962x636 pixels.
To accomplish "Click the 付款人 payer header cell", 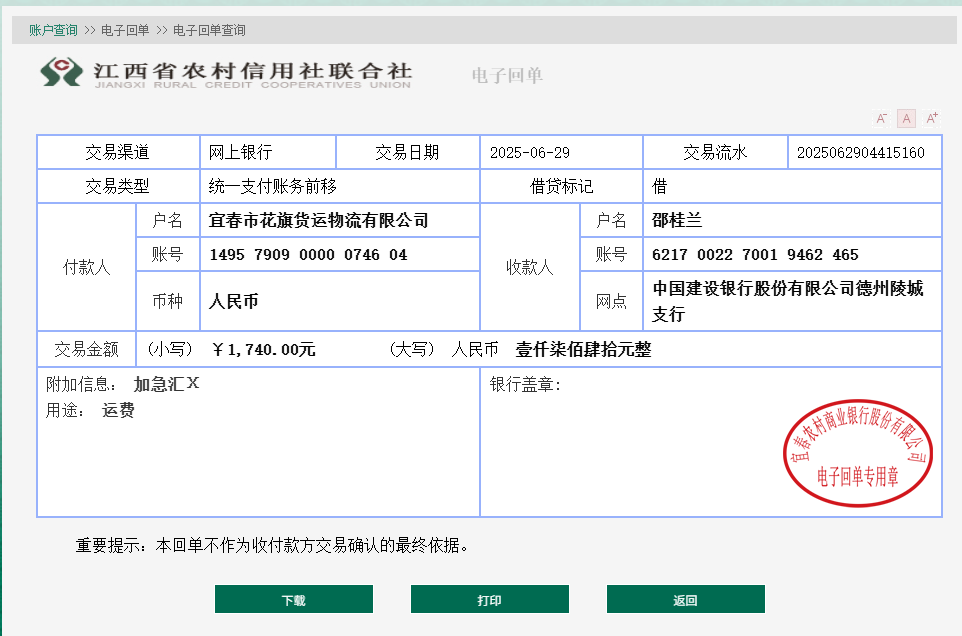I will point(87,267).
